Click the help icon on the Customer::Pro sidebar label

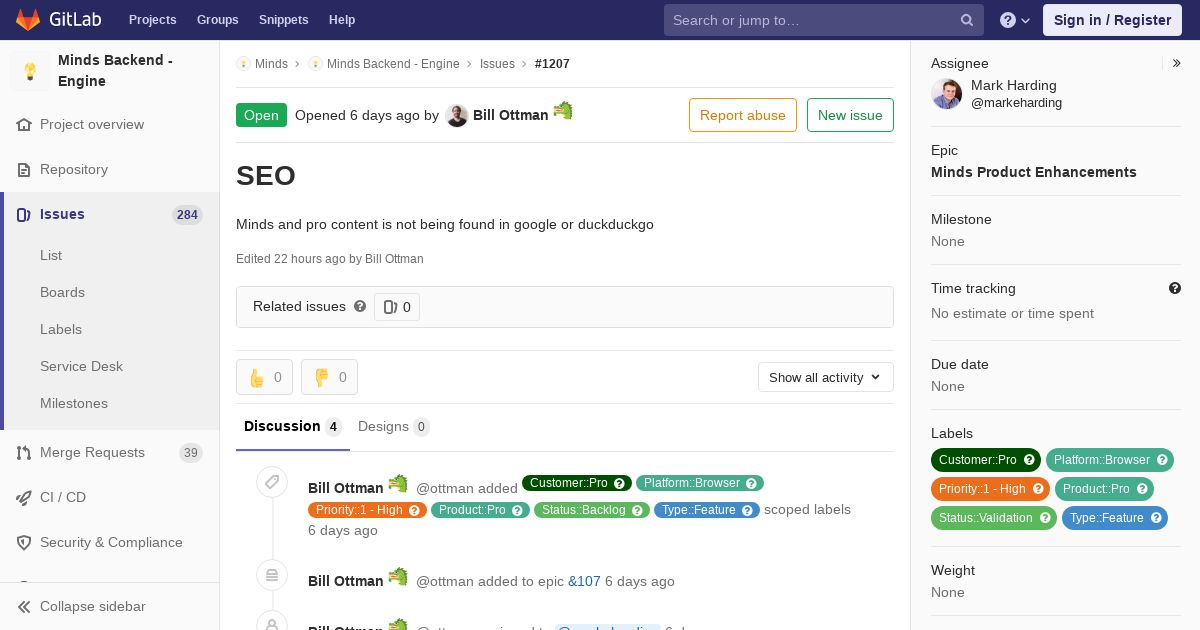click(x=1028, y=460)
